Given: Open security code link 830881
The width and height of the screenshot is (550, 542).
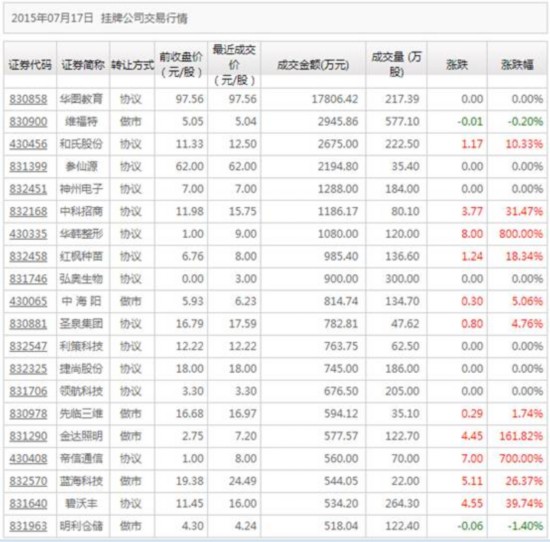Looking at the screenshot, I should [x=28, y=324].
